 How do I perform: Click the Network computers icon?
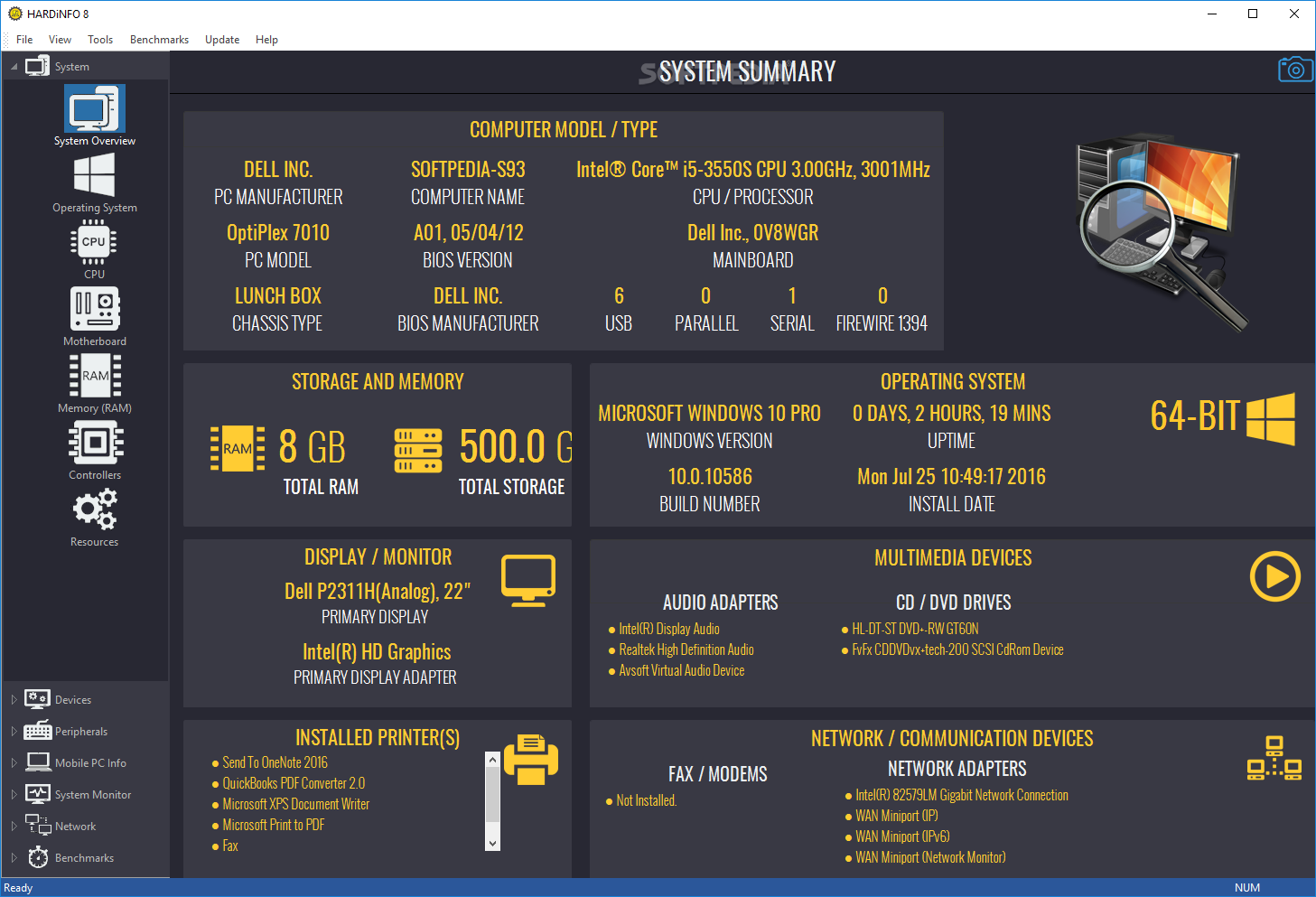(x=38, y=825)
